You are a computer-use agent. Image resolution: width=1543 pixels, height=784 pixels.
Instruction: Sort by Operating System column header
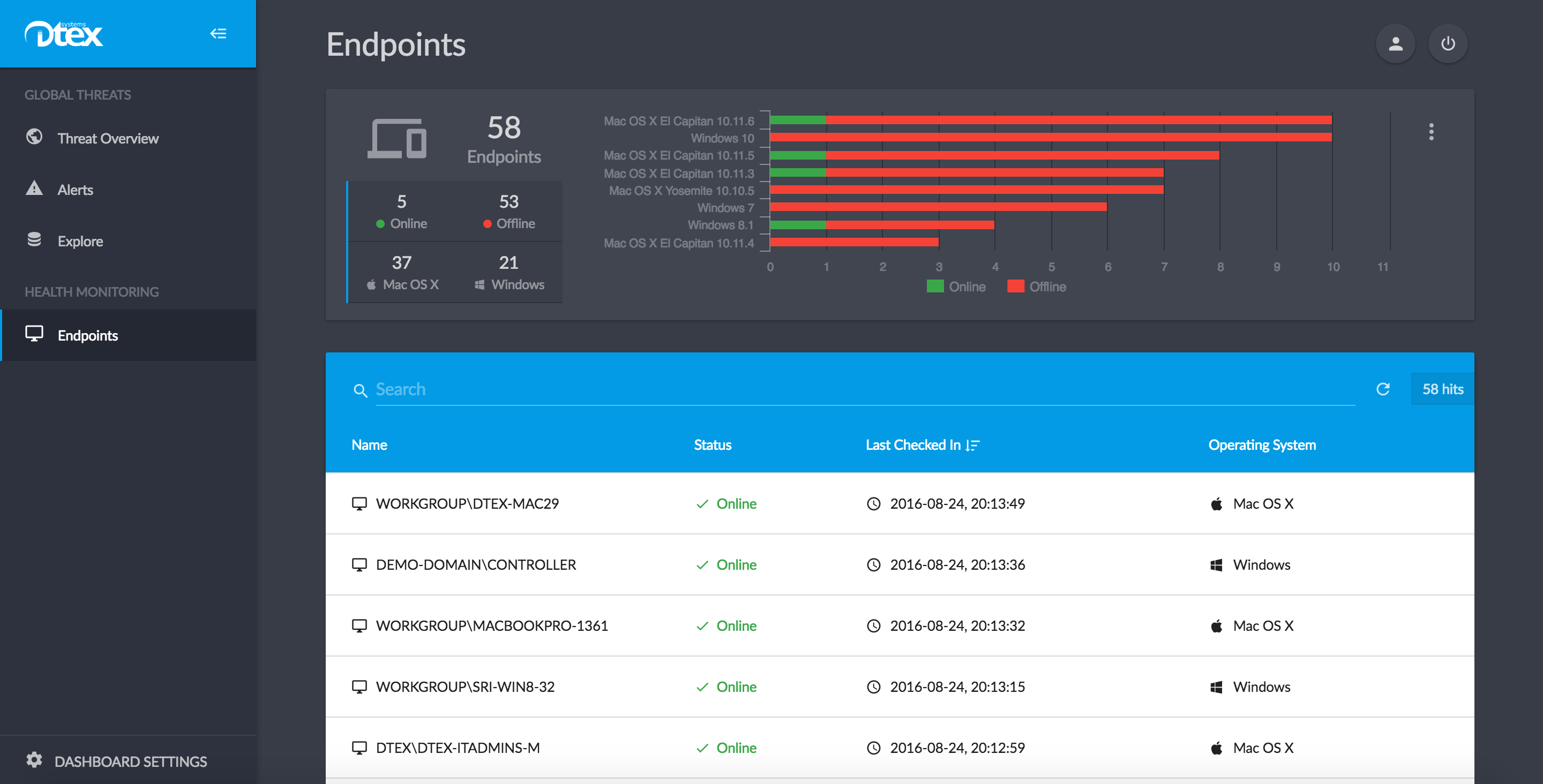(1262, 445)
